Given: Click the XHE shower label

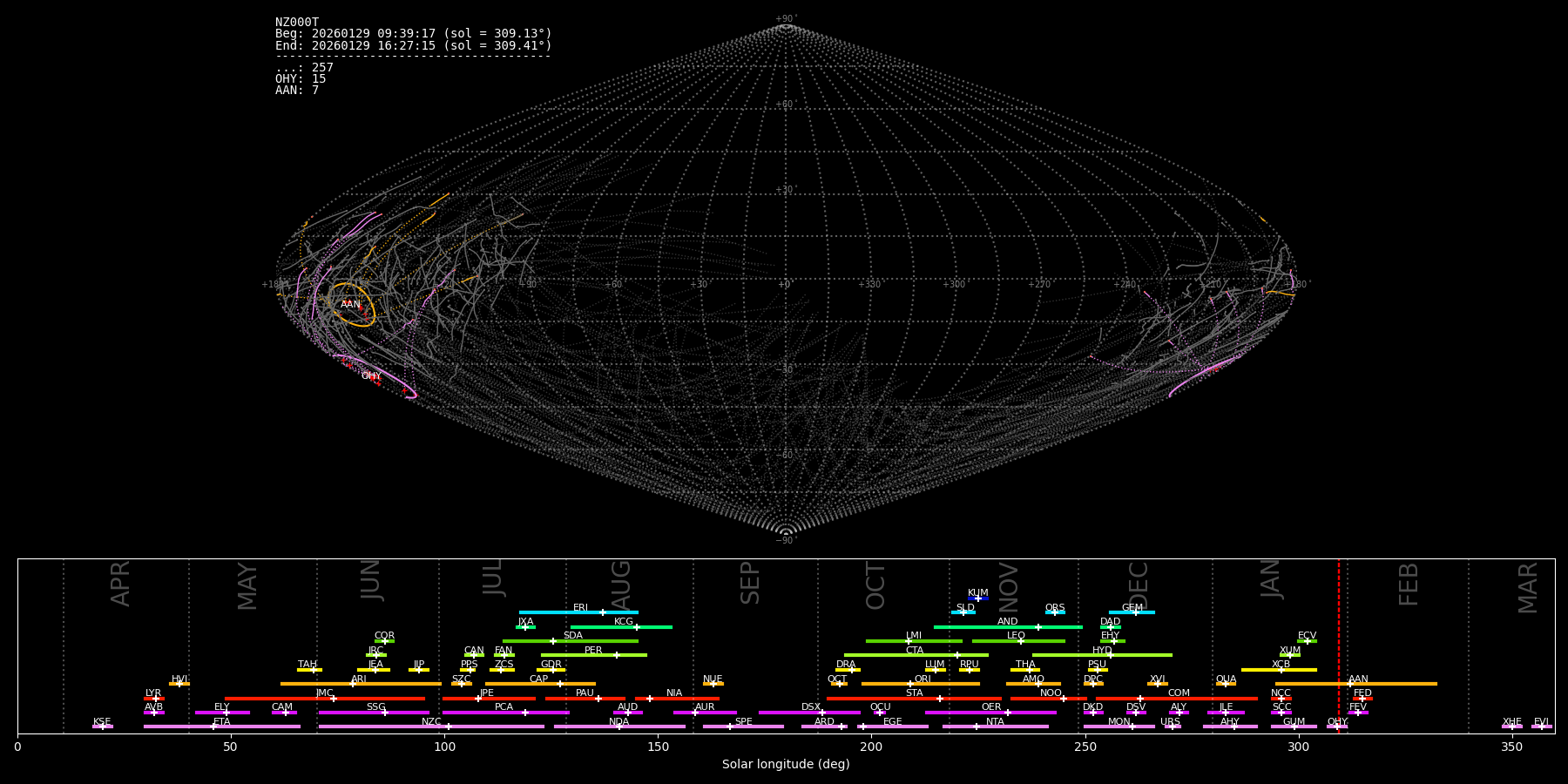Looking at the screenshot, I should point(1511,722).
